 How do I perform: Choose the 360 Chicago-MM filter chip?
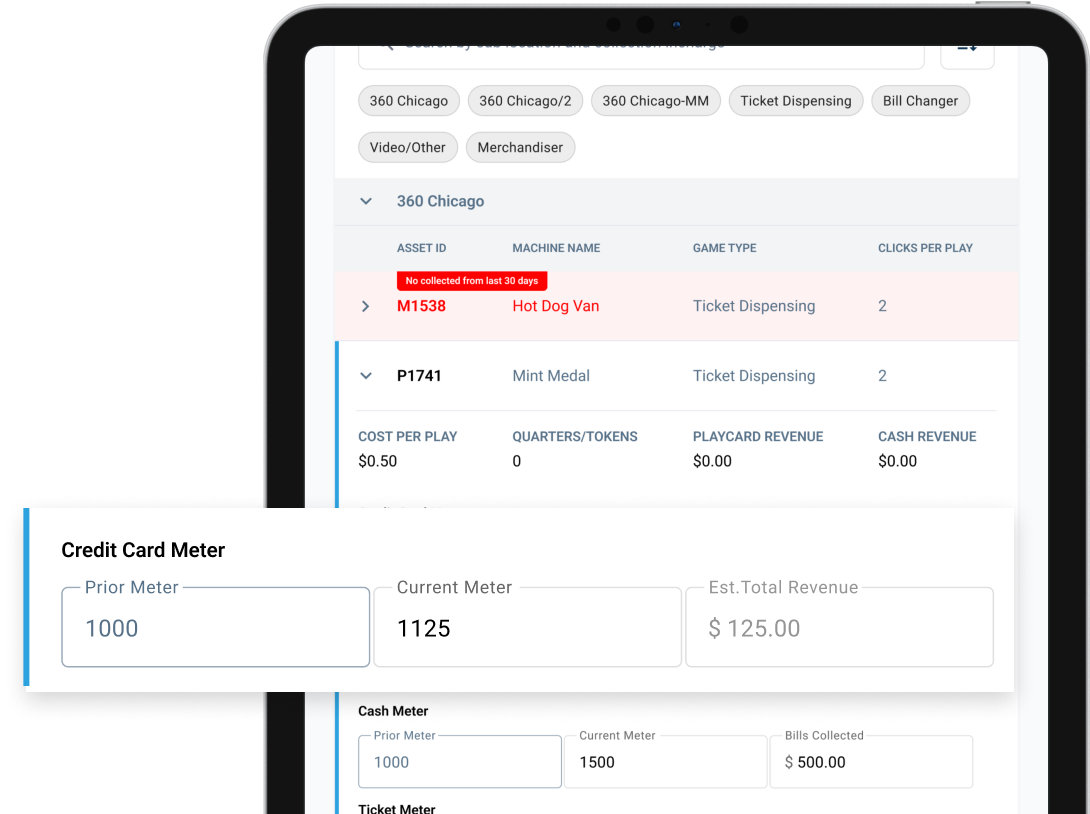655,101
